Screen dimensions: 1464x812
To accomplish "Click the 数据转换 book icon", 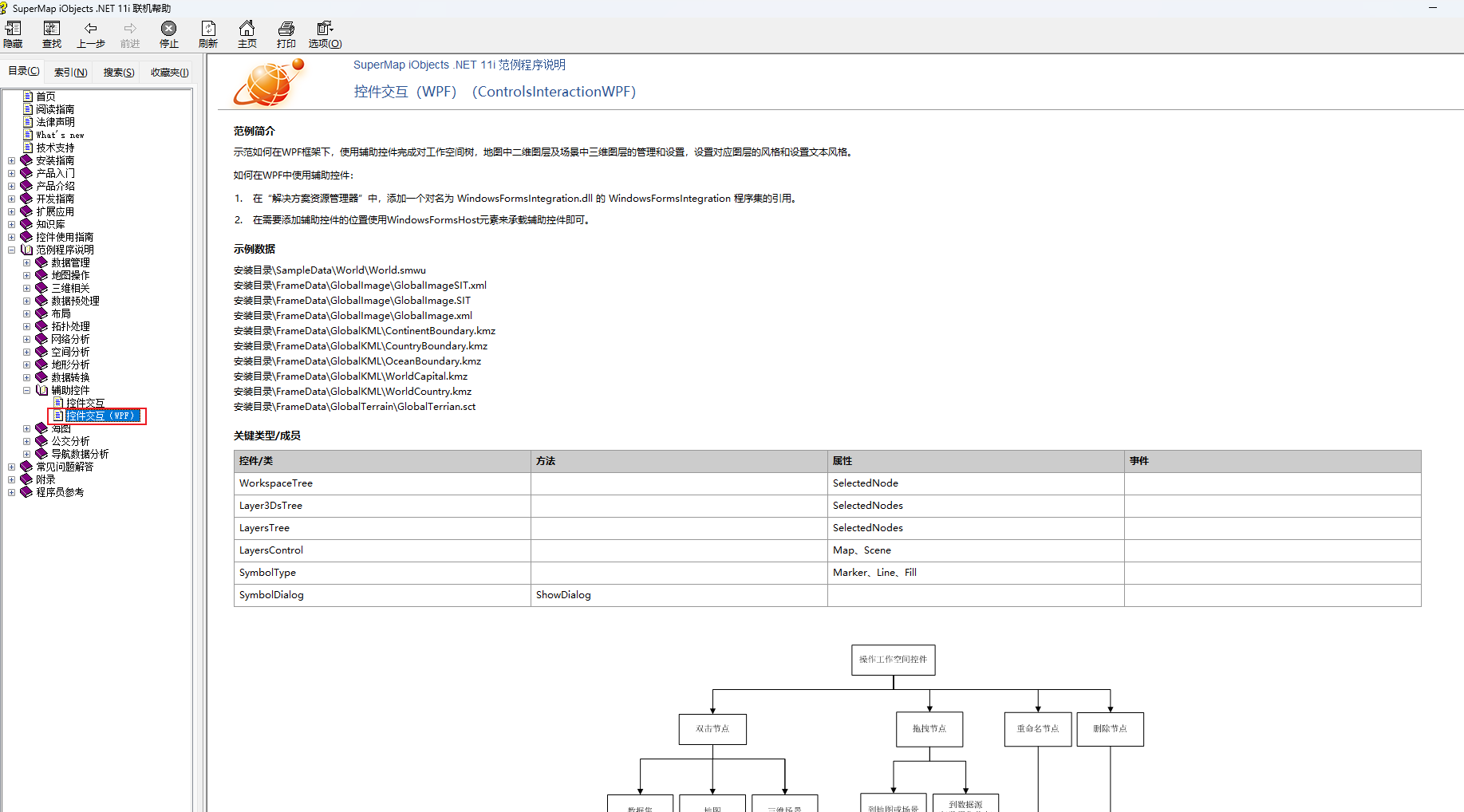I will coord(41,377).
